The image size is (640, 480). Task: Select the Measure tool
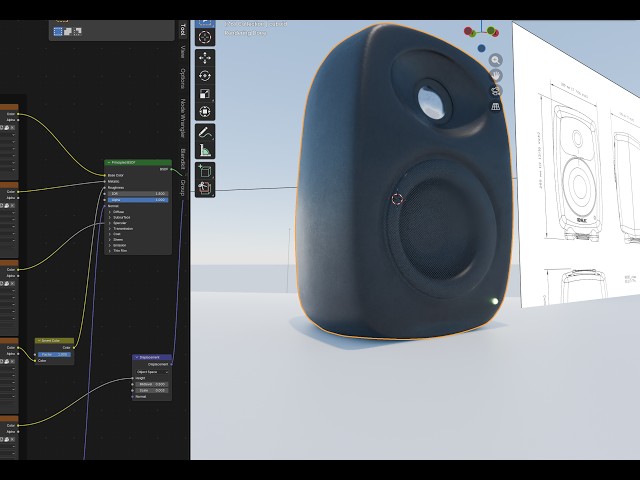click(x=204, y=150)
